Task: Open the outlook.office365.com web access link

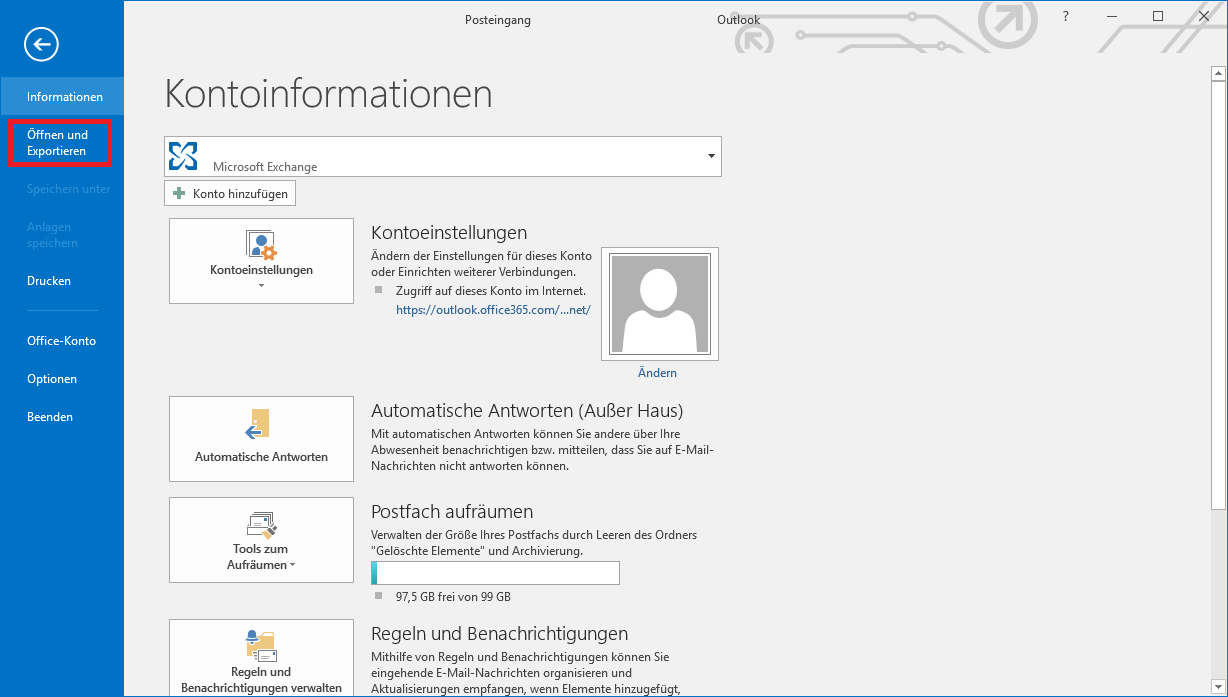Action: 493,310
